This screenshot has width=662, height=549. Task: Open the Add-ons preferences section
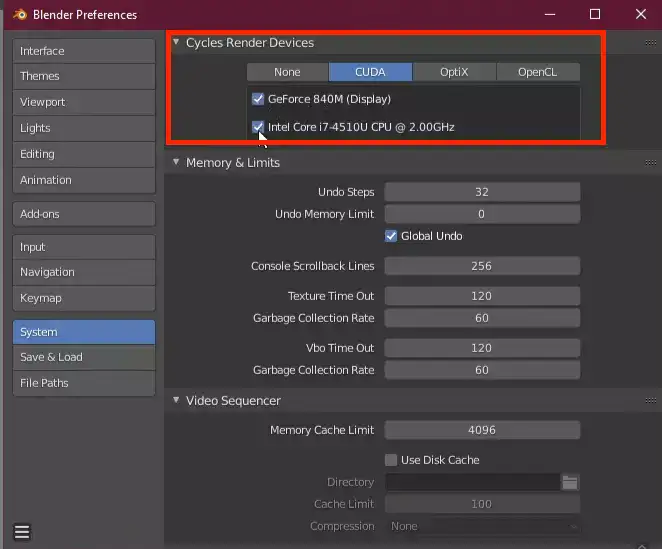84,214
